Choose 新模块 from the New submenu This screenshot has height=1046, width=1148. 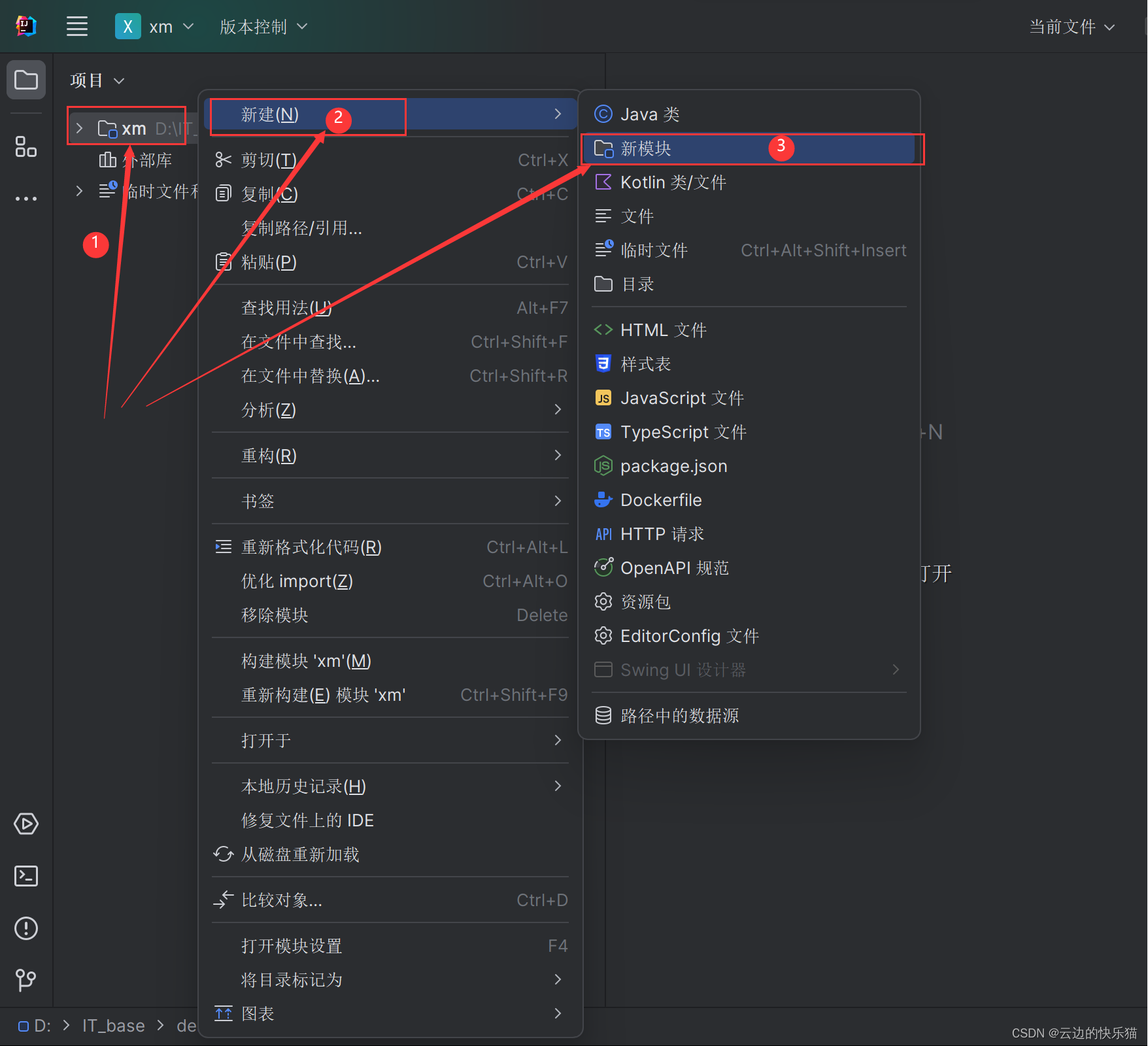coord(749,148)
